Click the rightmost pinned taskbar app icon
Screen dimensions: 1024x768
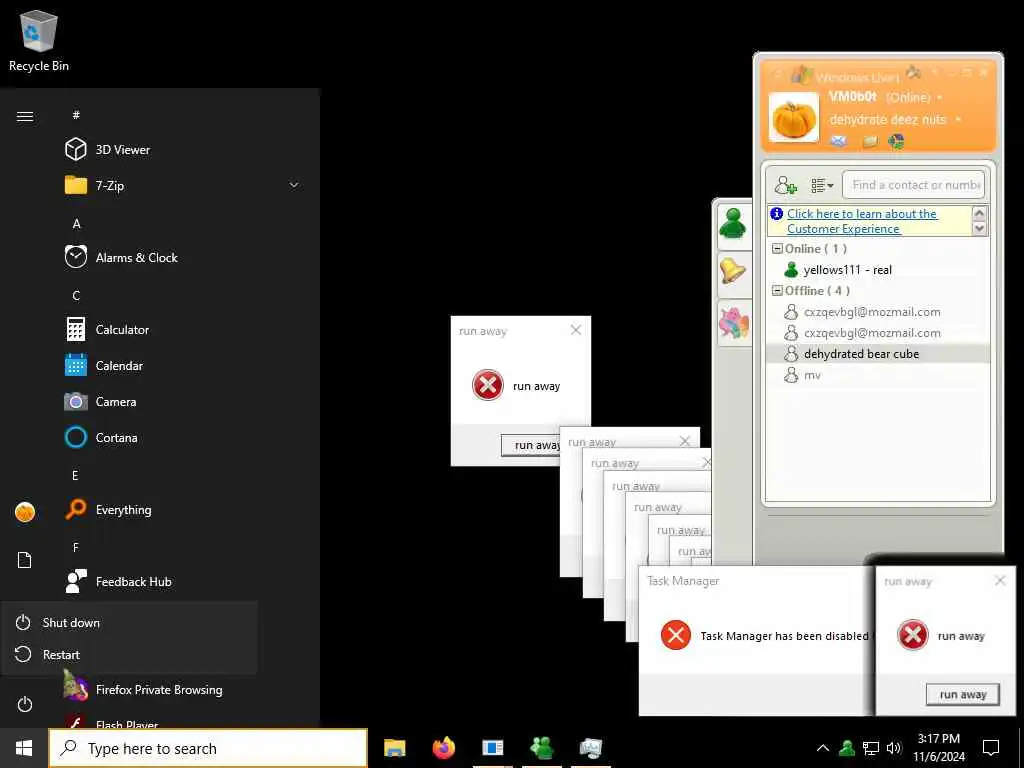(x=591, y=748)
